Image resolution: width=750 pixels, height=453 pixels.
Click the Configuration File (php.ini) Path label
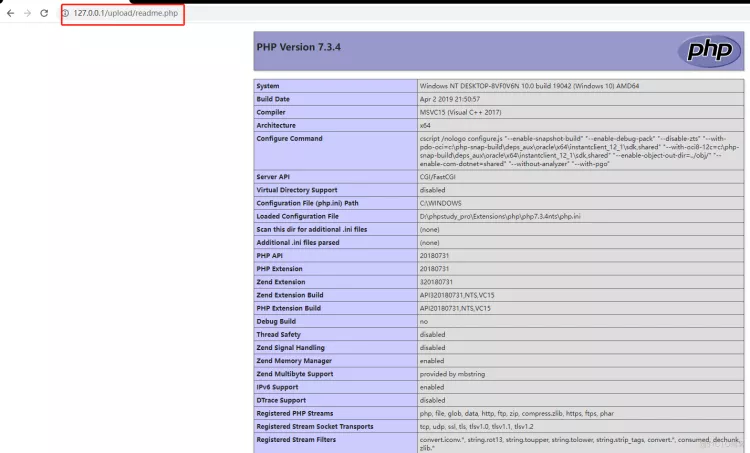click(306, 203)
